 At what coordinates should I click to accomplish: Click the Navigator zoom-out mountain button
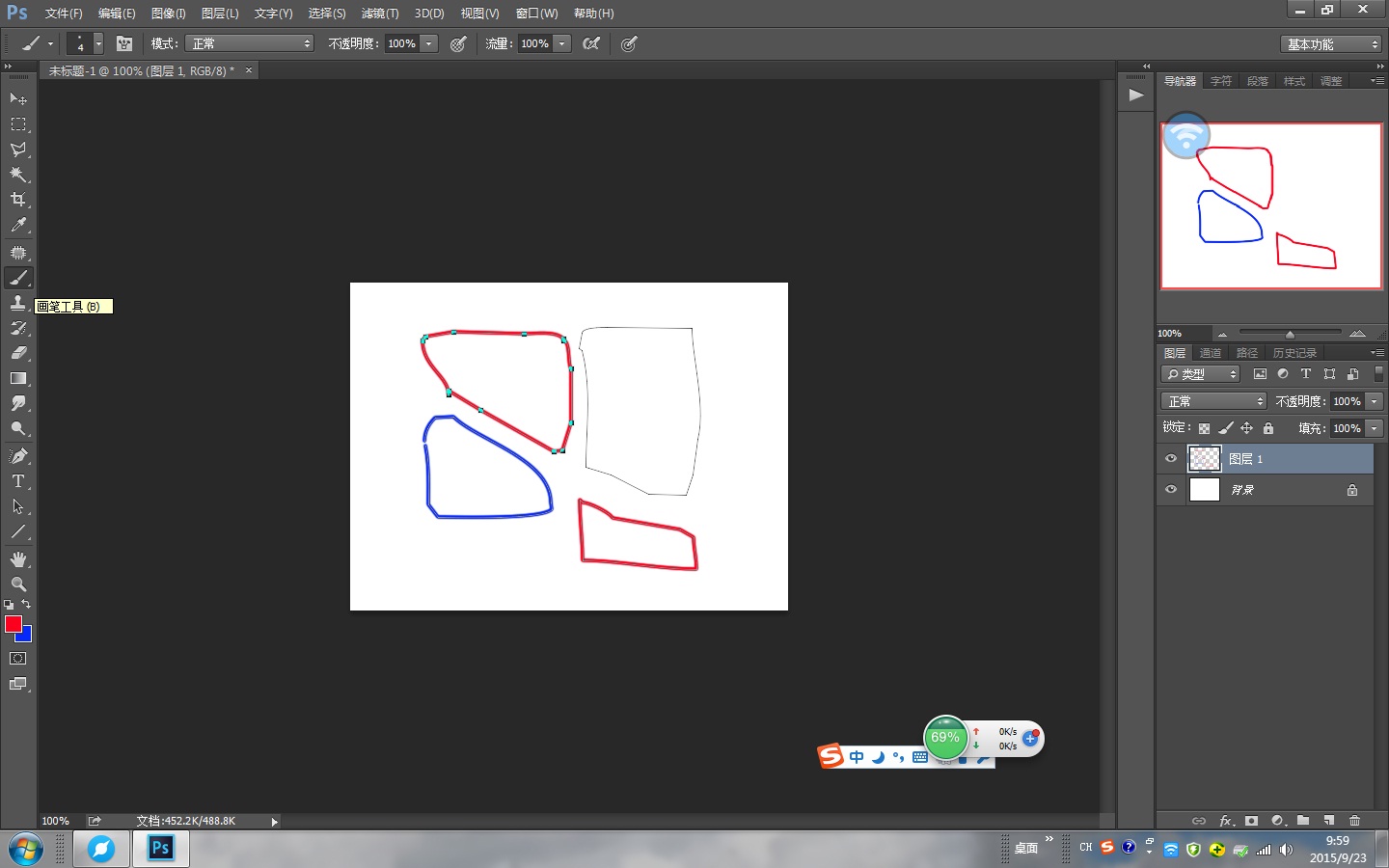pyautogui.click(x=1222, y=334)
